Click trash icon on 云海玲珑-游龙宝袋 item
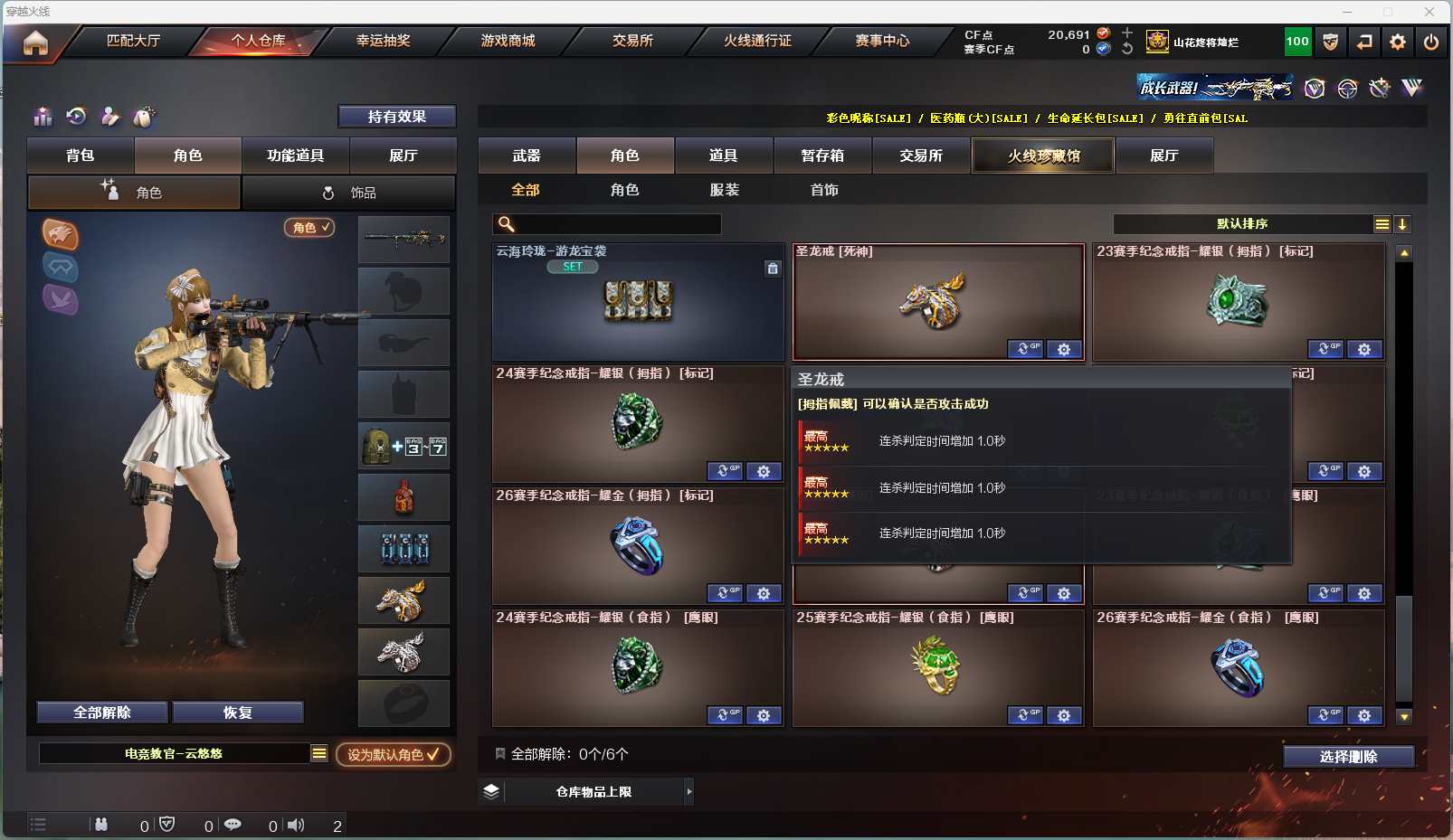This screenshot has width=1453, height=840. click(x=773, y=269)
